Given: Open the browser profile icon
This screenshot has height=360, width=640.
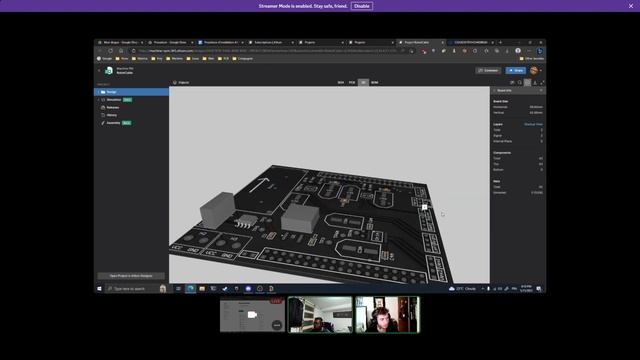Looking at the screenshot, I should 518,51.
